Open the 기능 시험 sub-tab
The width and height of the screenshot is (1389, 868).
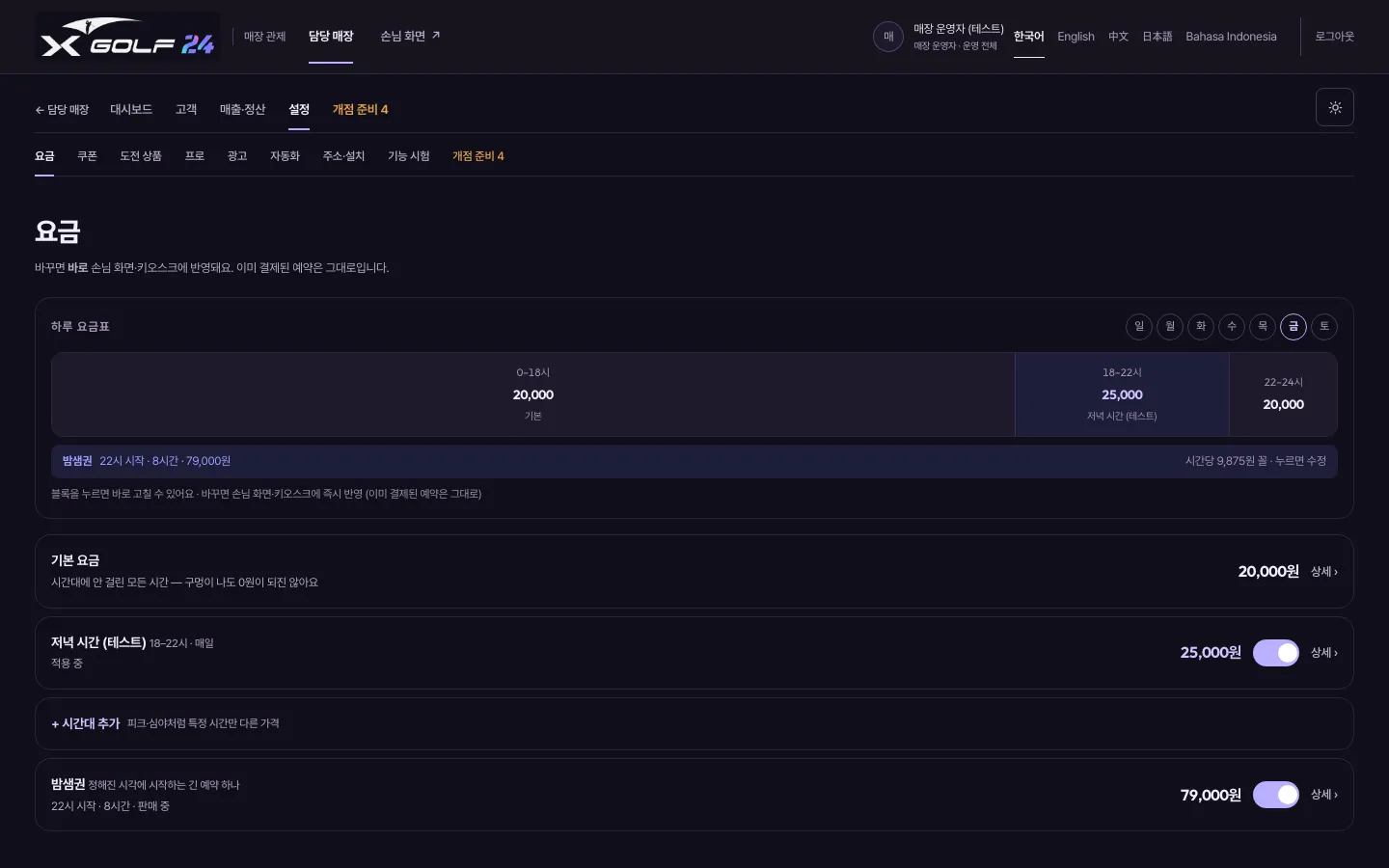[409, 156]
